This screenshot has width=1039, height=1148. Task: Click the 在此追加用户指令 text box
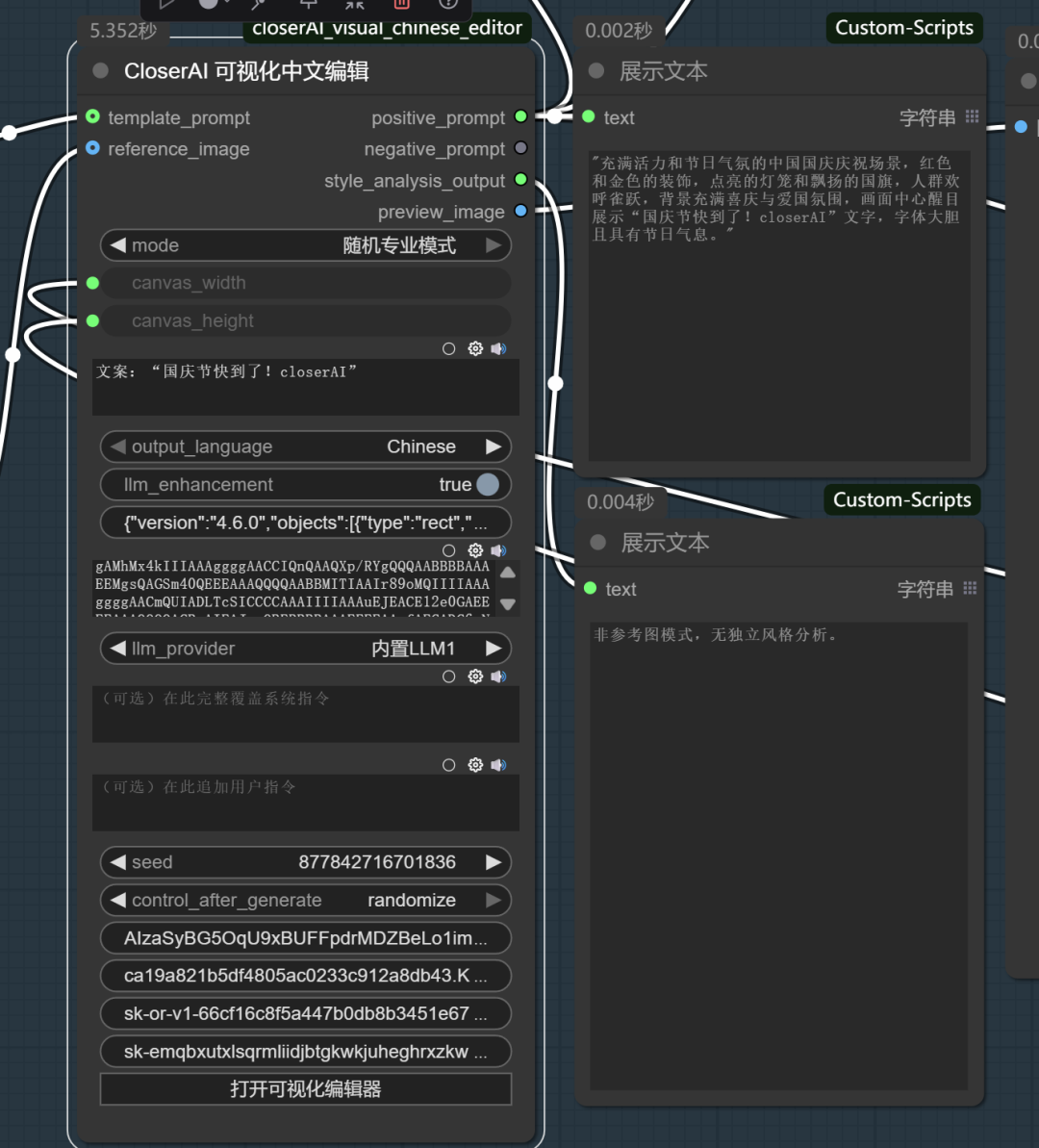coord(305,803)
